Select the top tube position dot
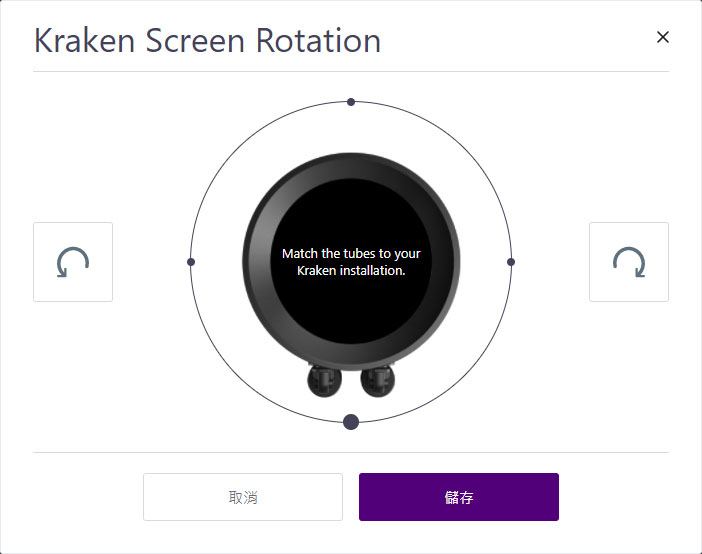702x554 pixels. coord(351,102)
